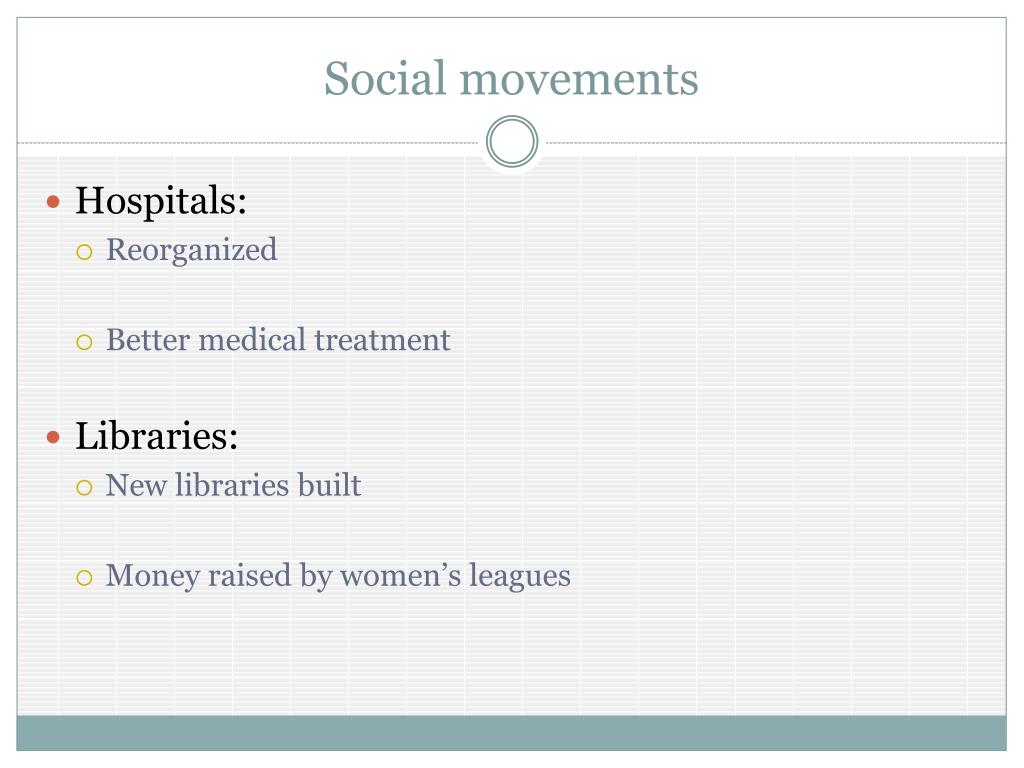1024x768 pixels.
Task: Select the 'Hospitals:' heading text
Action: tap(161, 200)
